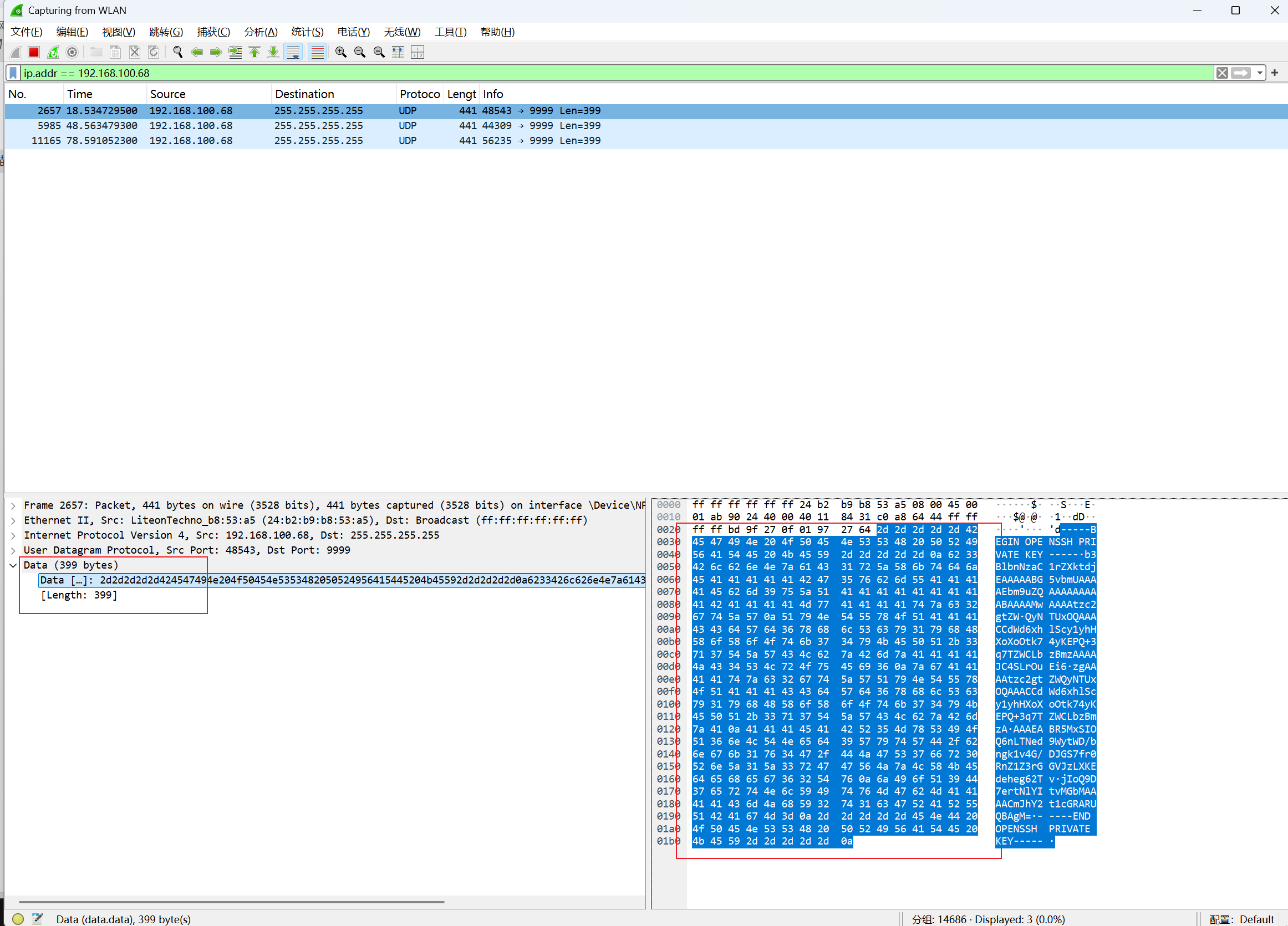
Task: Sort packets by Destination column header
Action: [x=334, y=94]
